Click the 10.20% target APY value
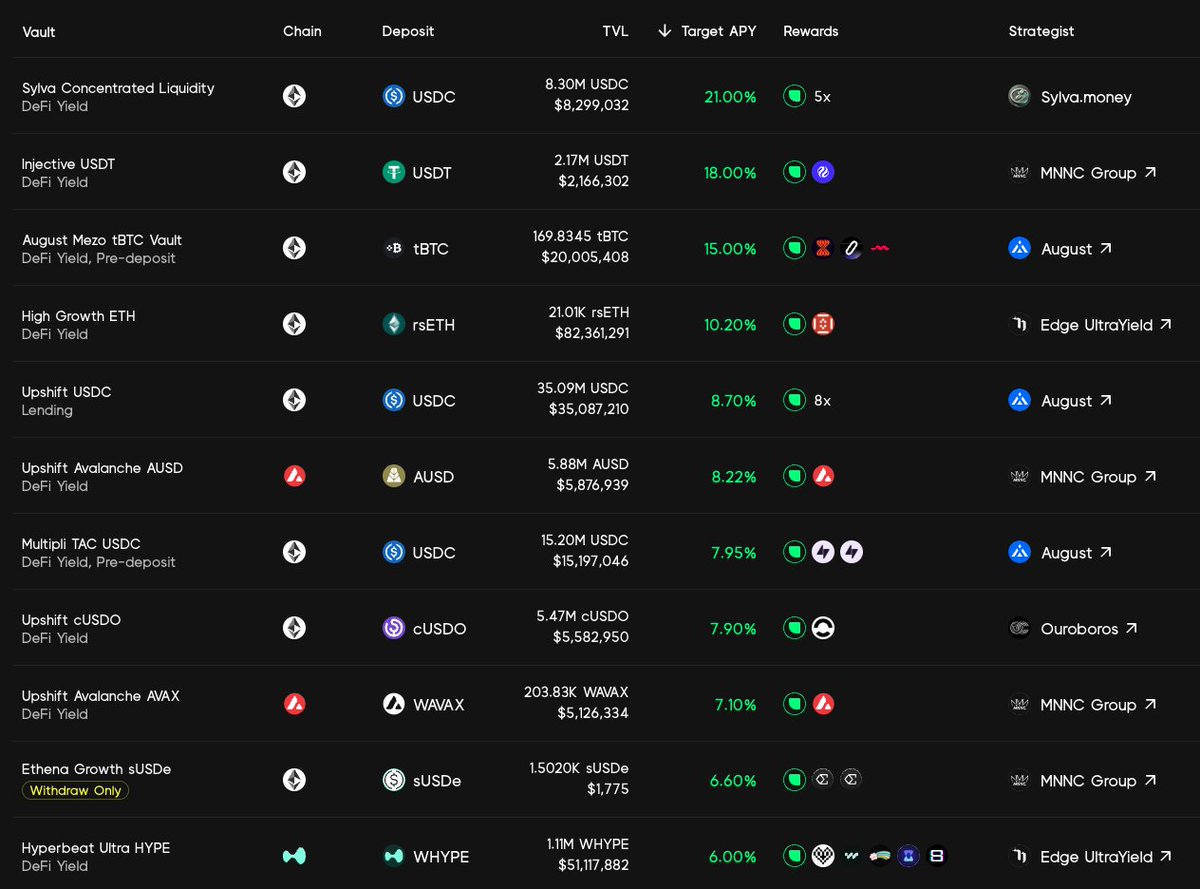This screenshot has width=1200, height=889. coord(731,325)
